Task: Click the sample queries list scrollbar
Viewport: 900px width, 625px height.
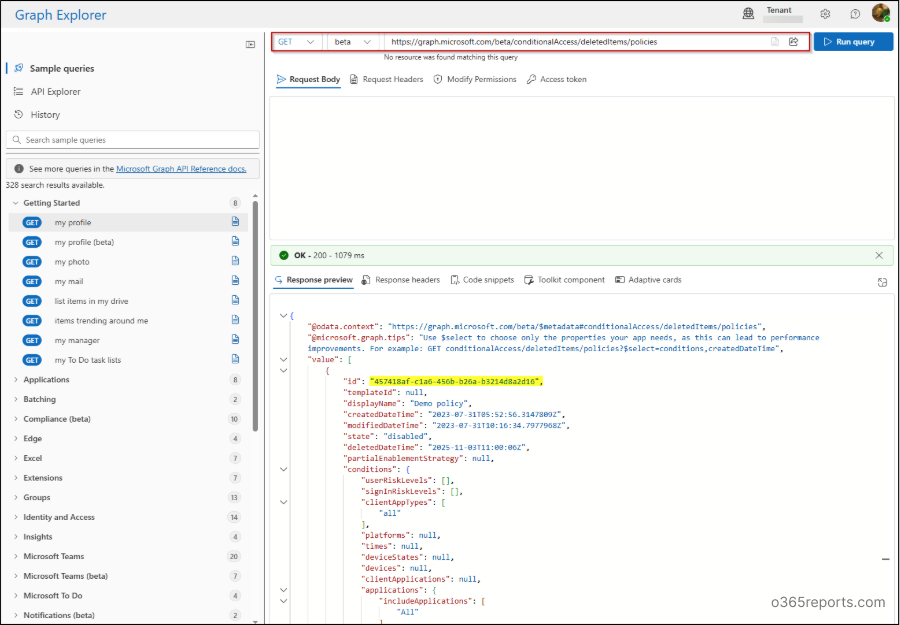Action: (x=255, y=316)
